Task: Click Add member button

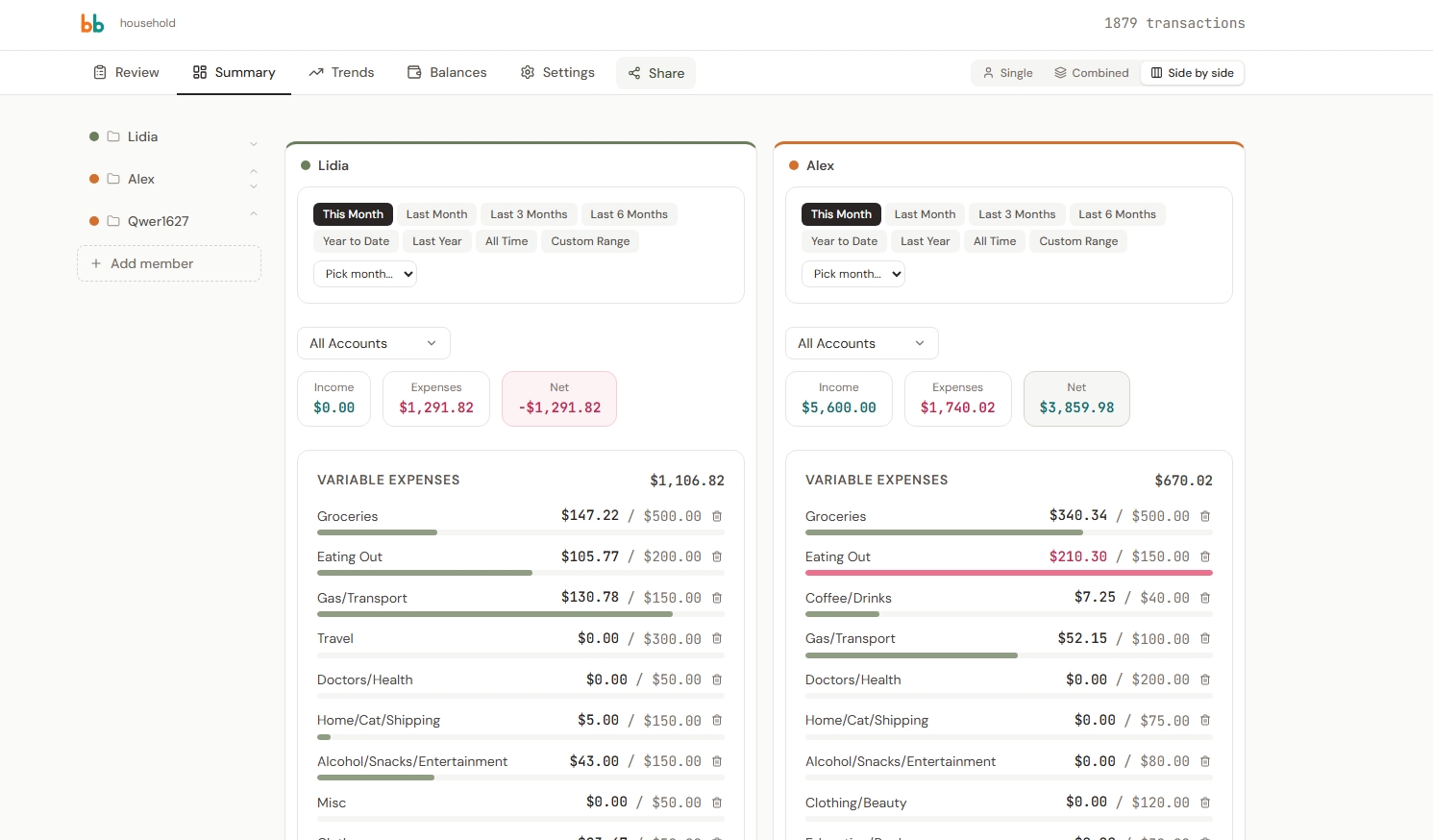Action: click(169, 263)
